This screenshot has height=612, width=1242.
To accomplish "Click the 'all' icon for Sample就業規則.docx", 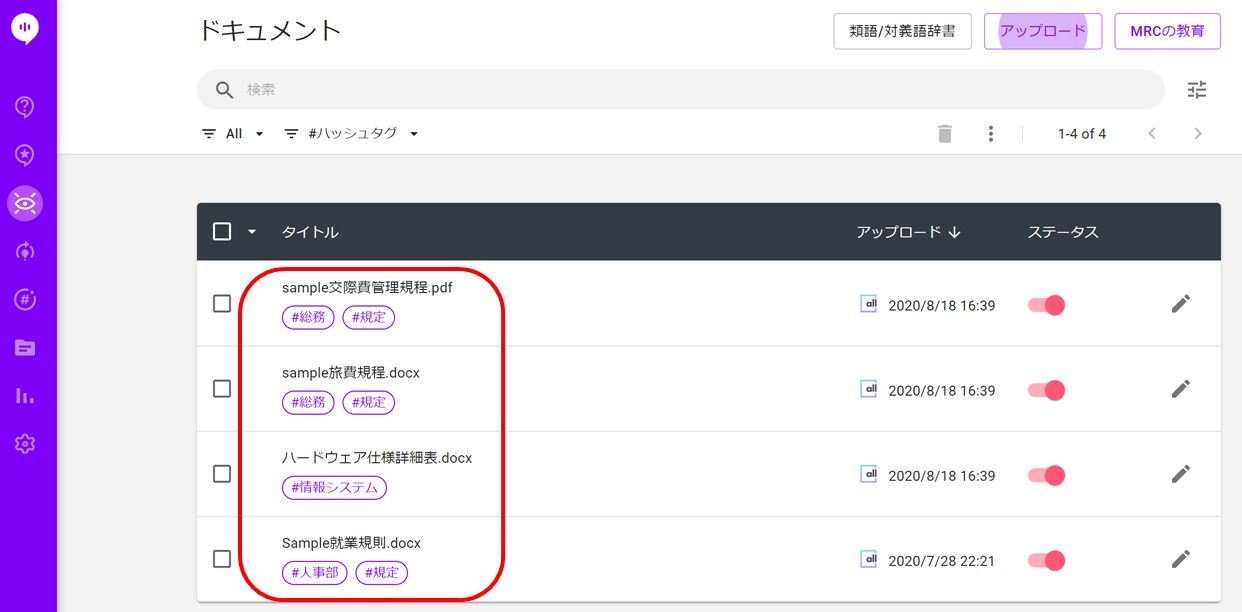I will click(x=869, y=559).
